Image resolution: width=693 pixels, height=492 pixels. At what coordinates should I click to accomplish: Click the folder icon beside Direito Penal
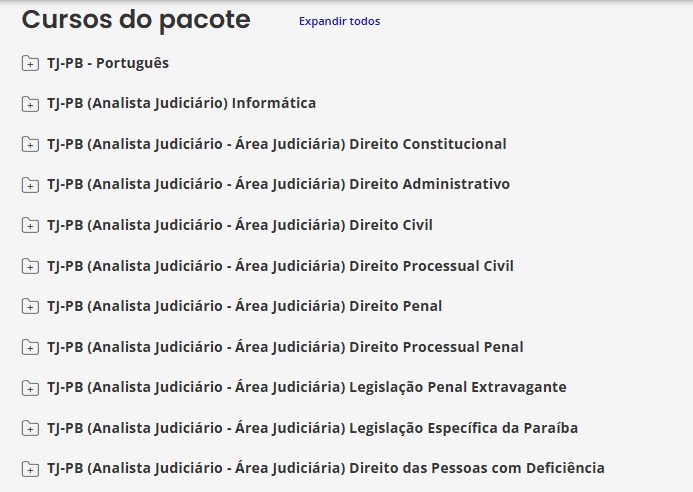pyautogui.click(x=30, y=307)
